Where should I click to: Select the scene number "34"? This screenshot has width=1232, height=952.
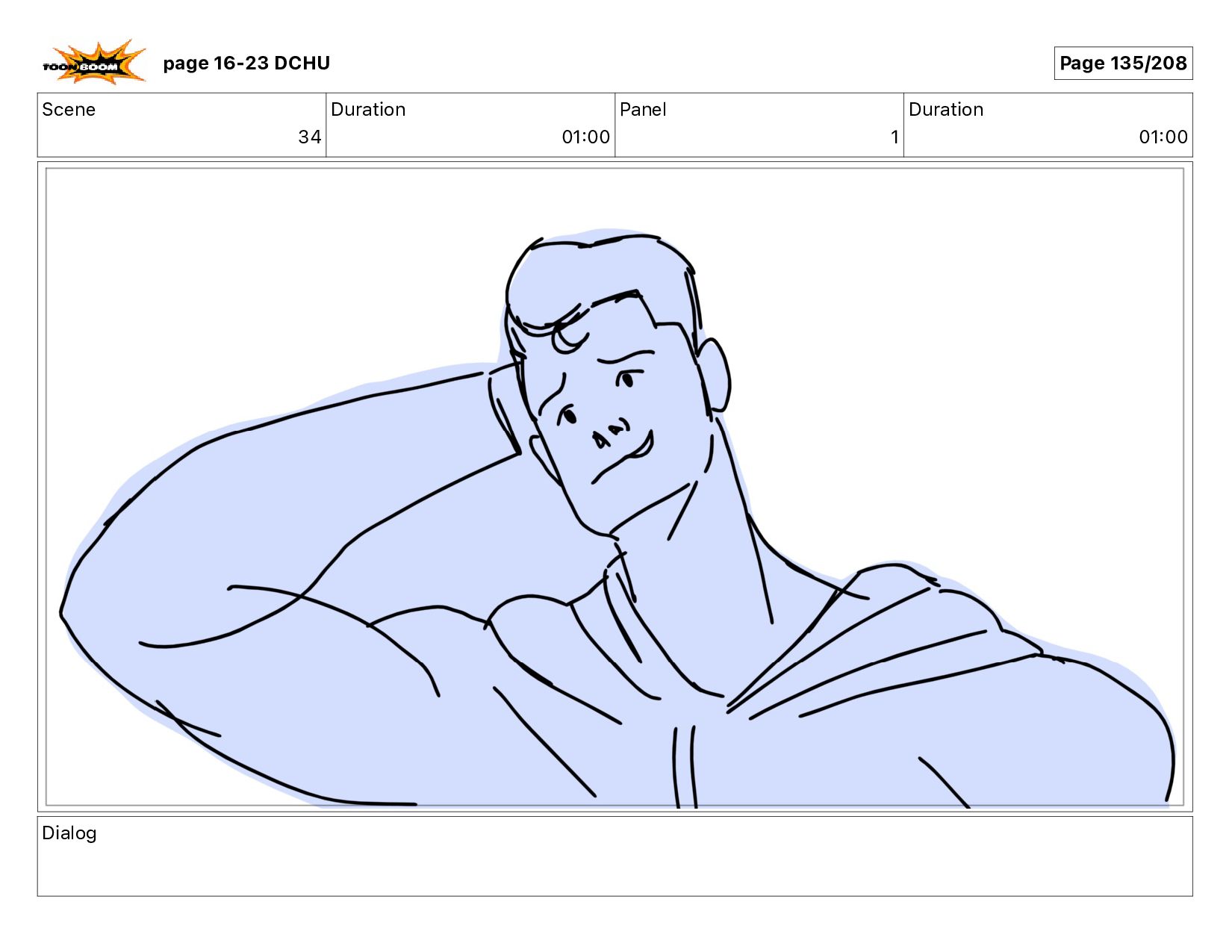point(310,137)
